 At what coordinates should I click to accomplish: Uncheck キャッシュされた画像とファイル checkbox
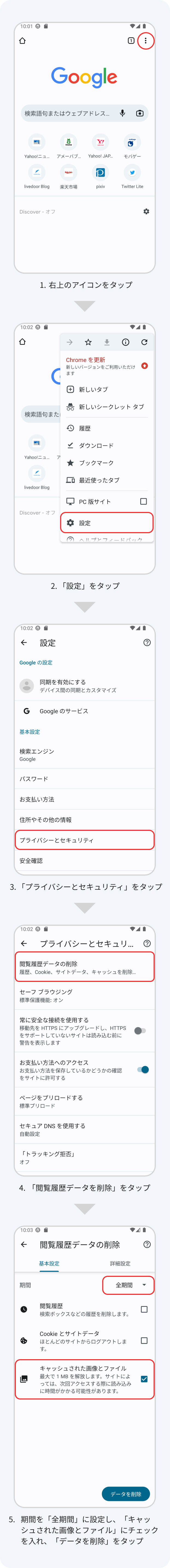[144, 1379]
